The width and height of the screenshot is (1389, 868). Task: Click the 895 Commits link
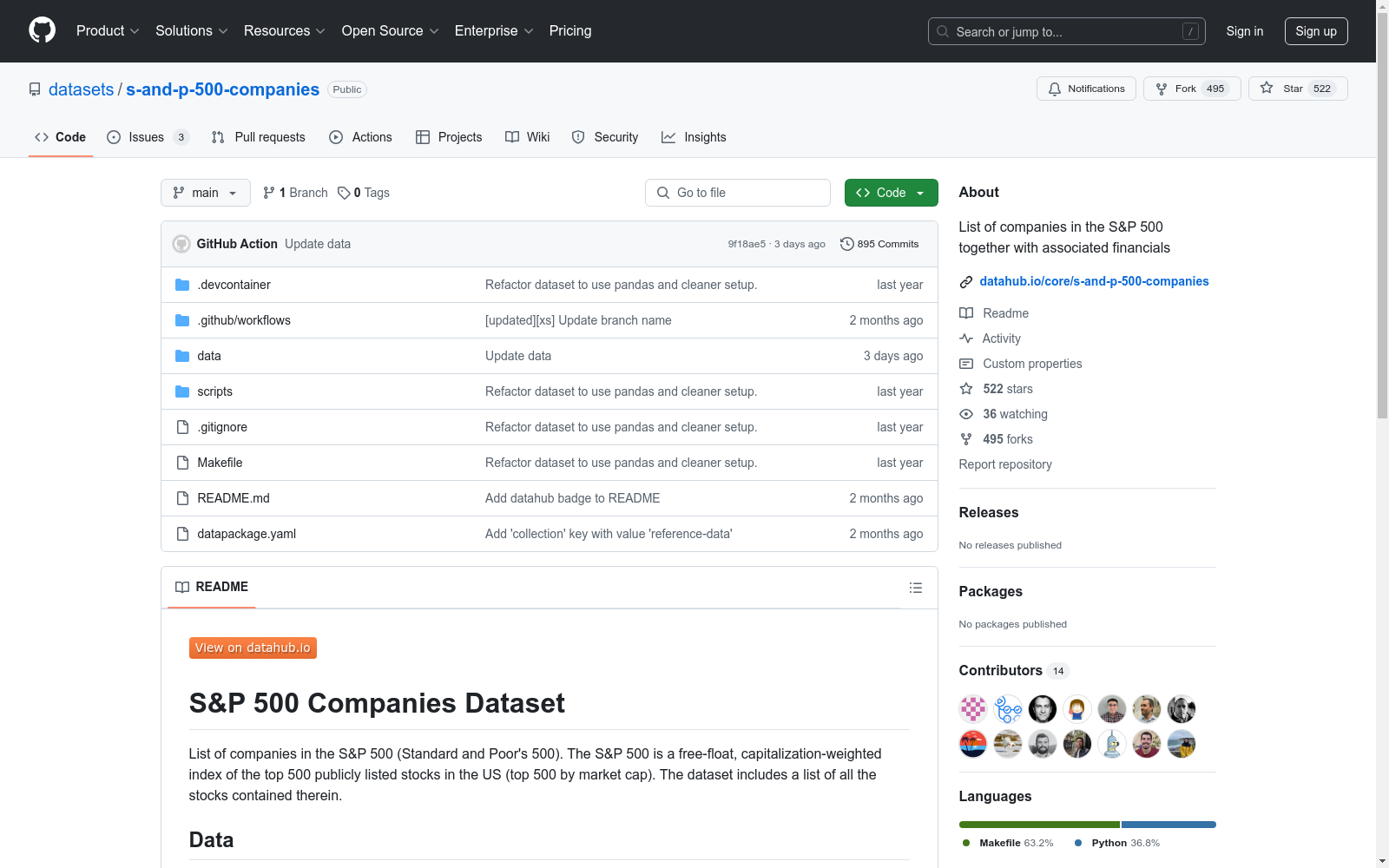879,244
